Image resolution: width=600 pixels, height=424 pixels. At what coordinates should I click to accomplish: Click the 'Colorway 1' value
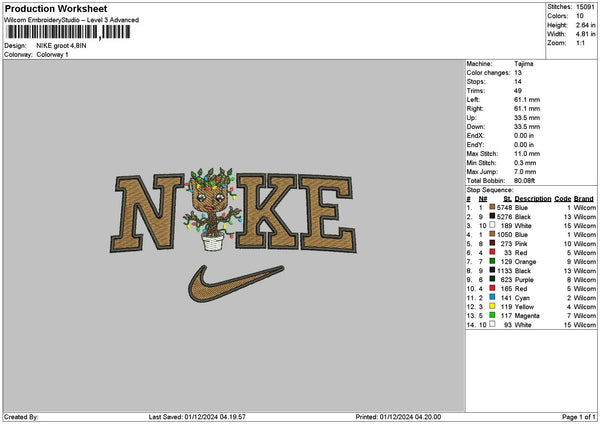(52, 55)
